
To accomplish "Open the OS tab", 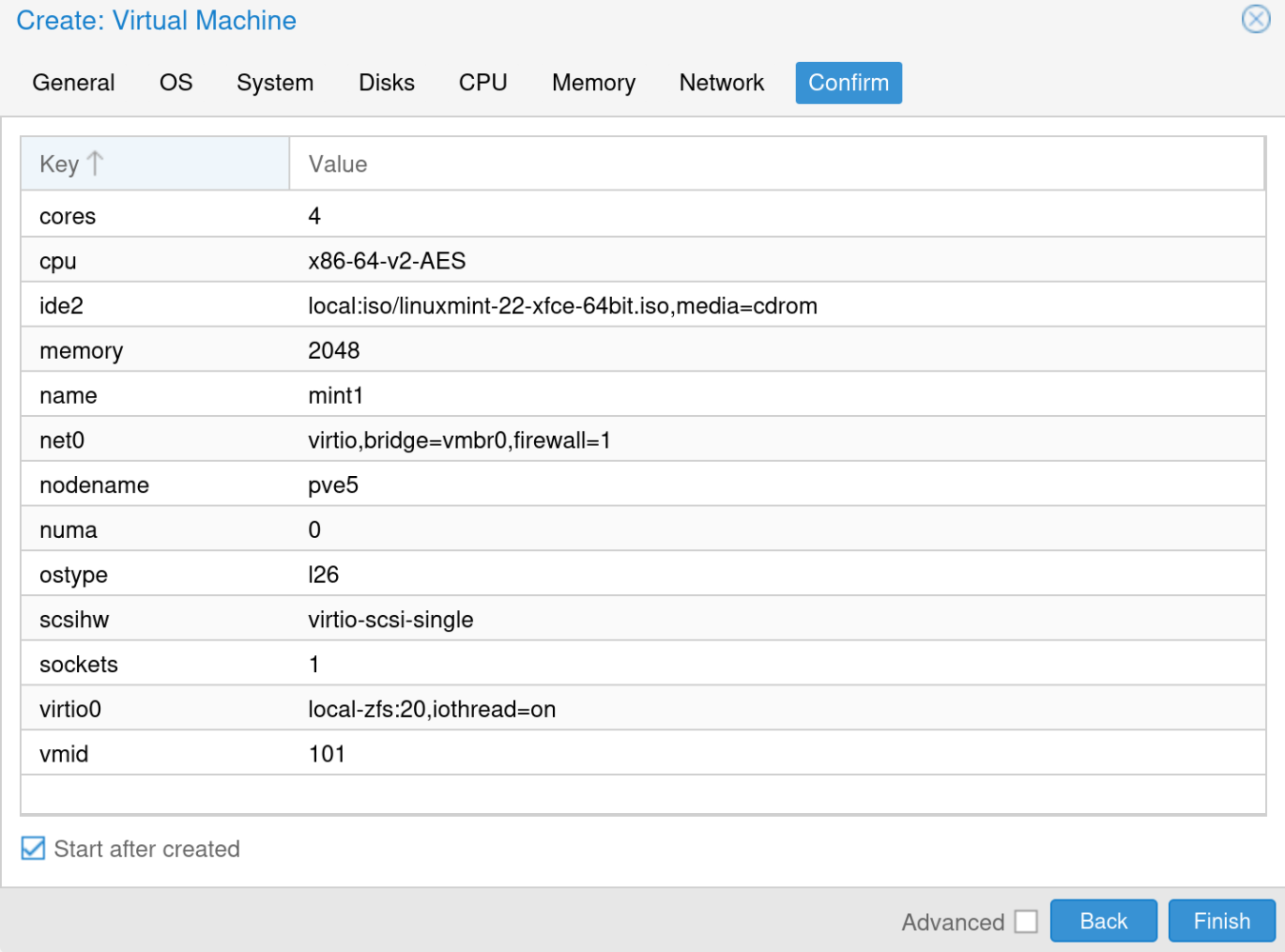I will (176, 83).
